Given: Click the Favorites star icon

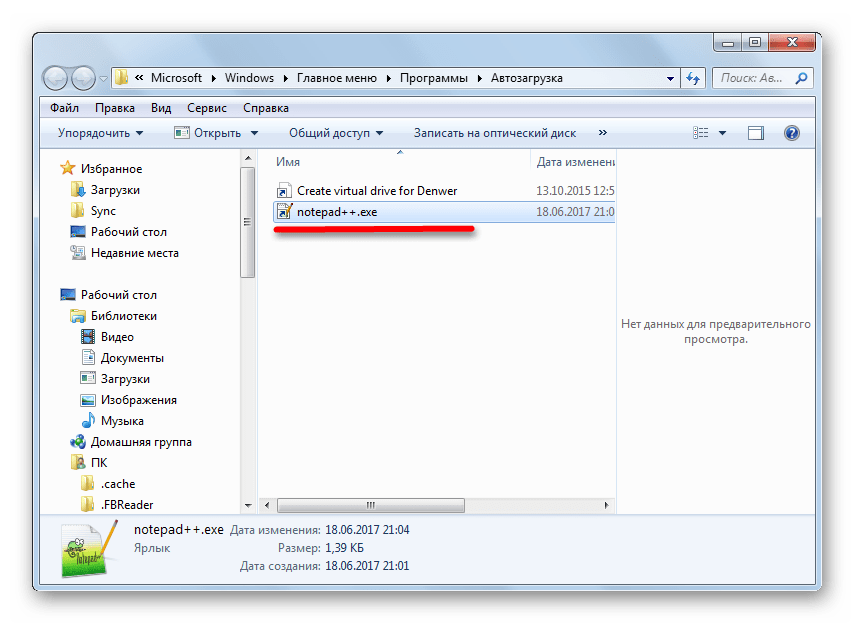Looking at the screenshot, I should point(68,169).
